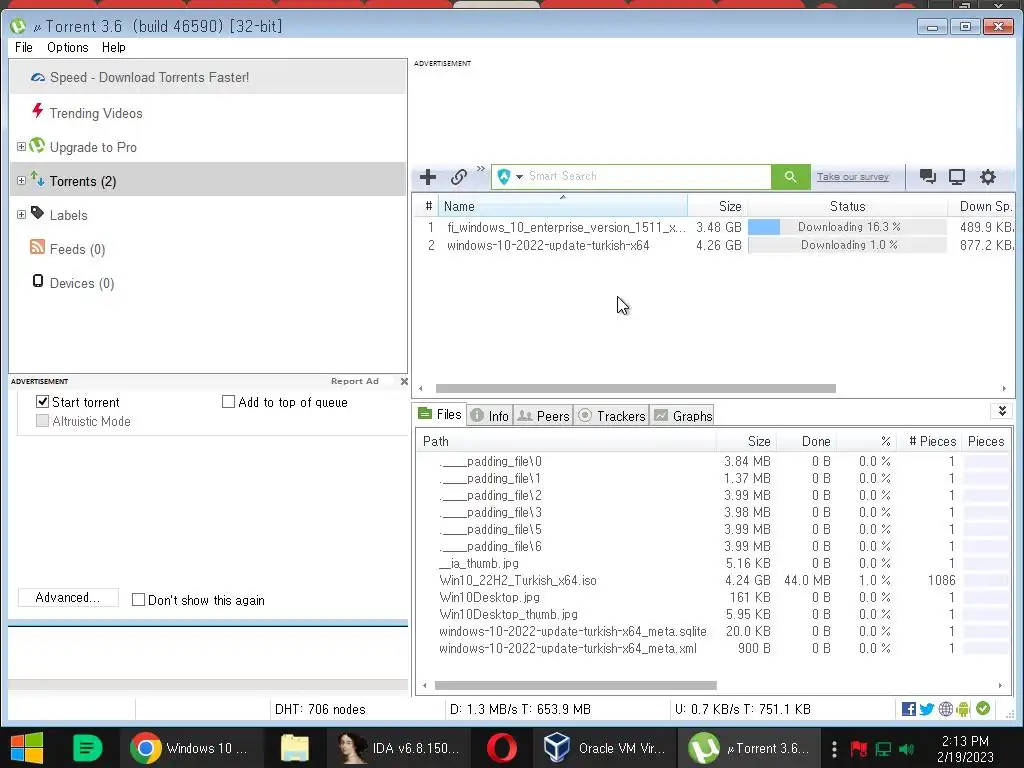
Task: Select windows-10-2022-update-turkish-x64 torrent row
Action: click(x=714, y=246)
